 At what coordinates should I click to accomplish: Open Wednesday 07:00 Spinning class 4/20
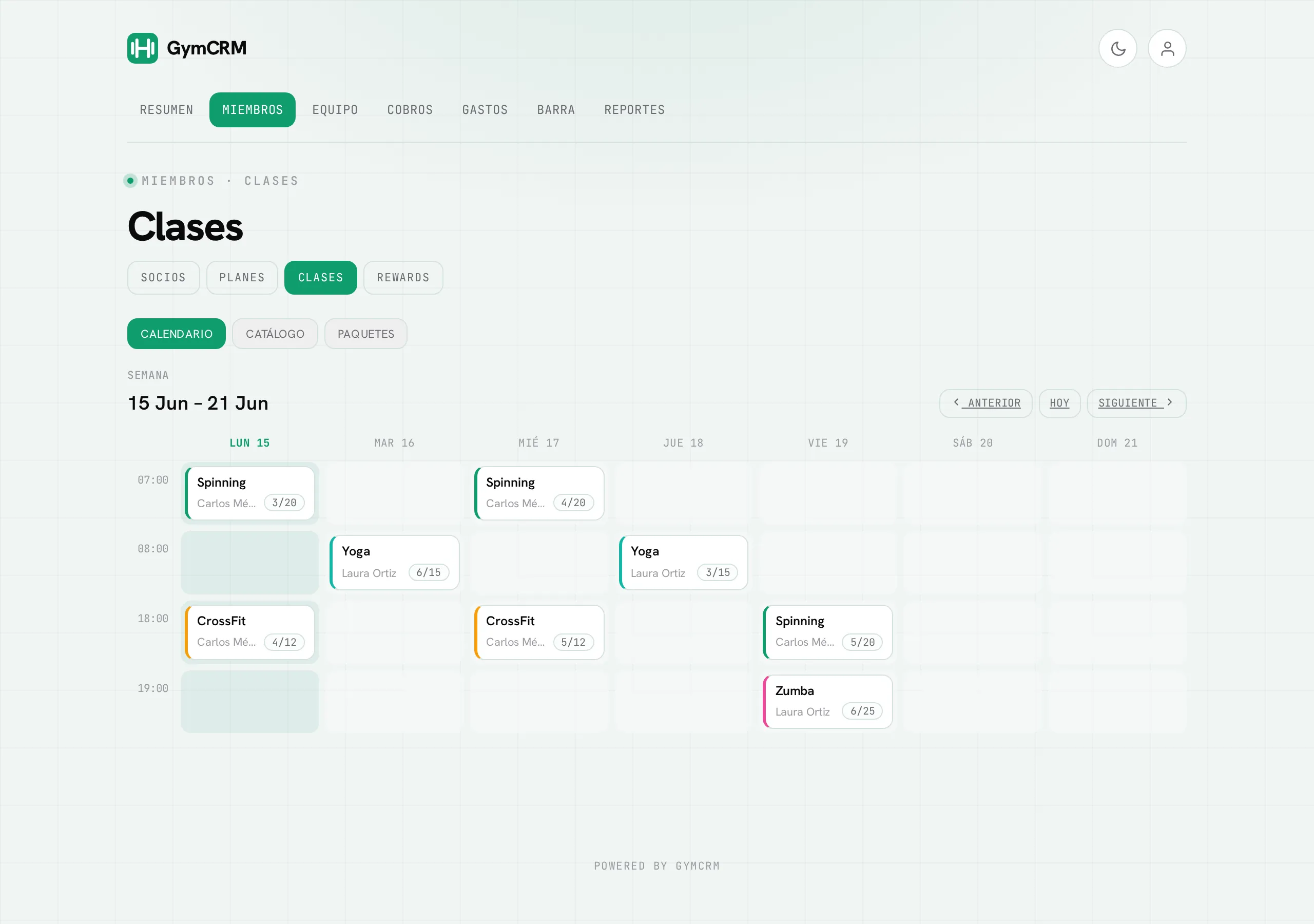click(539, 493)
